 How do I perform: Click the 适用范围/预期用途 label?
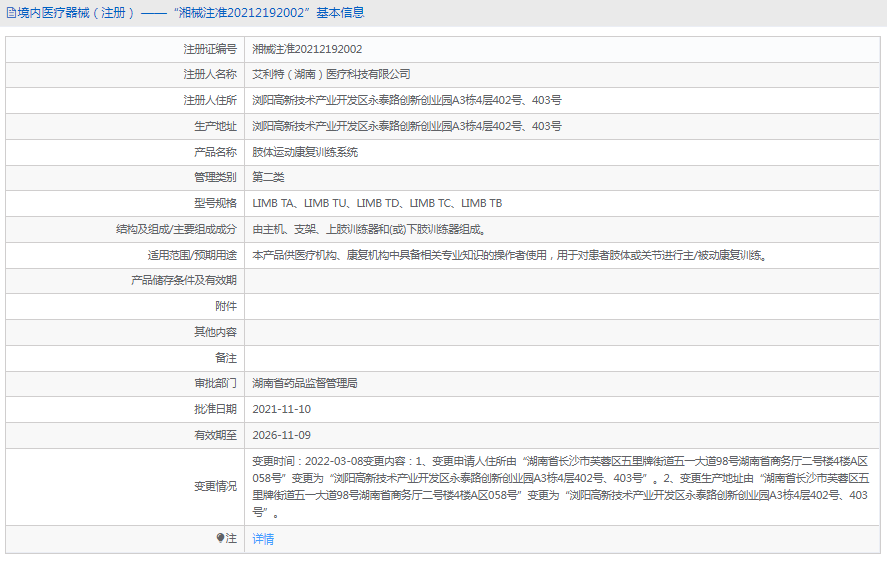[x=192, y=255]
